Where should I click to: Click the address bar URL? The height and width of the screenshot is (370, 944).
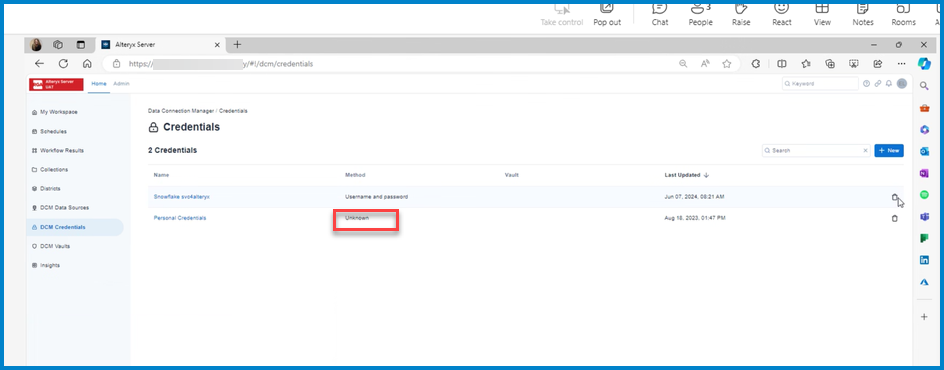tap(221, 64)
